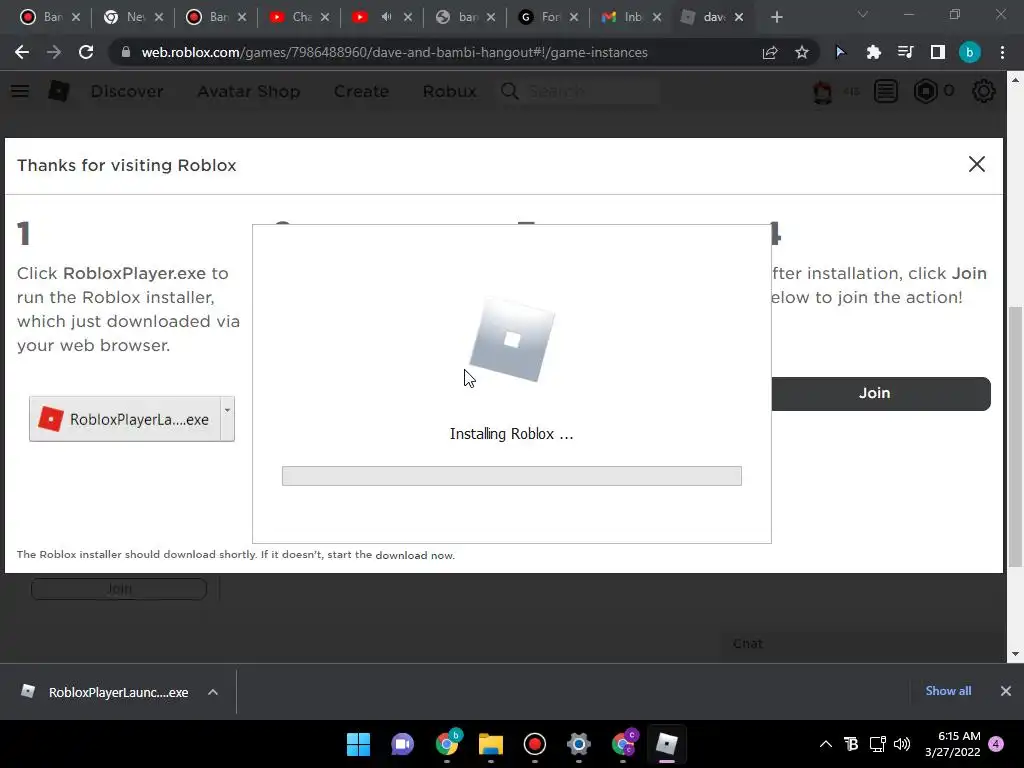Close the 'Thanks for visiting Roblox' dialog
Image resolution: width=1024 pixels, height=768 pixels.
976,164
